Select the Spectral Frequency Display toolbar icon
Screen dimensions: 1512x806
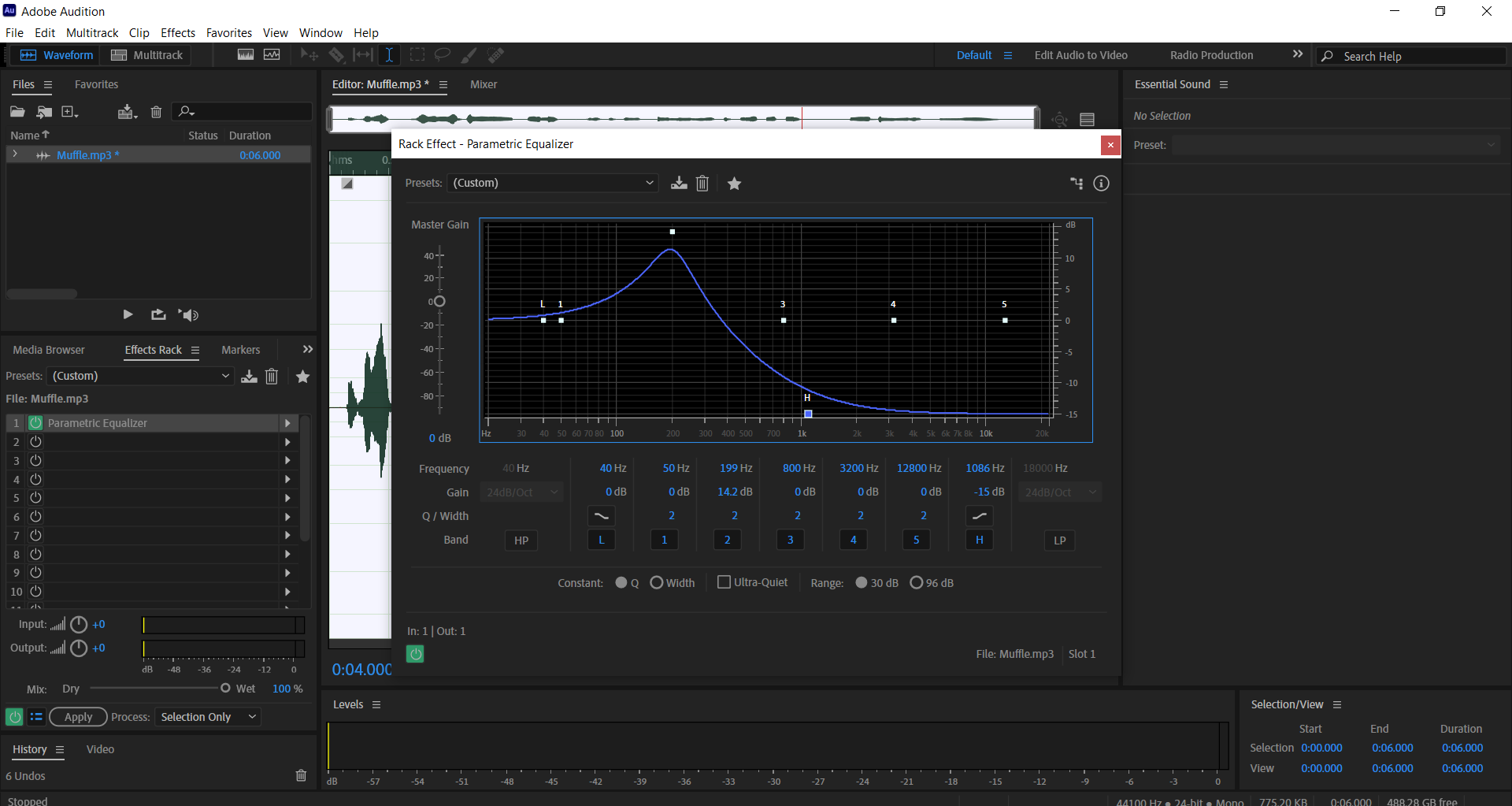point(246,54)
